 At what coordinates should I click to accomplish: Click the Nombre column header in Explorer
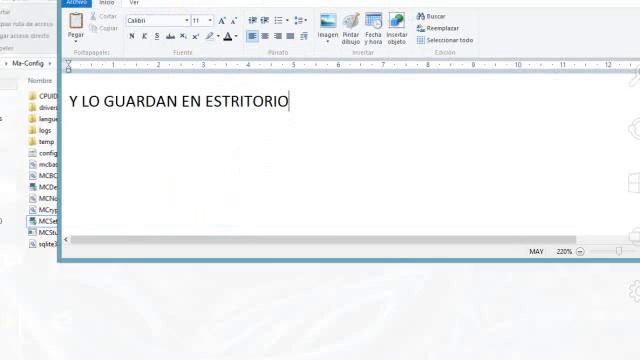click(x=40, y=81)
